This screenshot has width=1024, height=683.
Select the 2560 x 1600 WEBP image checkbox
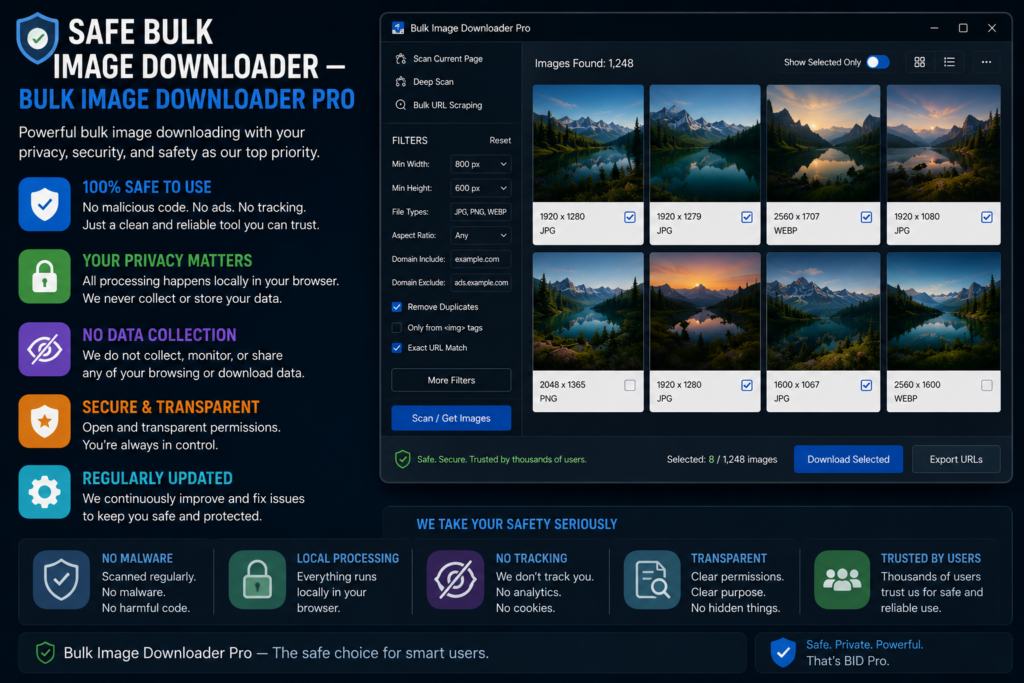pyautogui.click(x=987, y=385)
